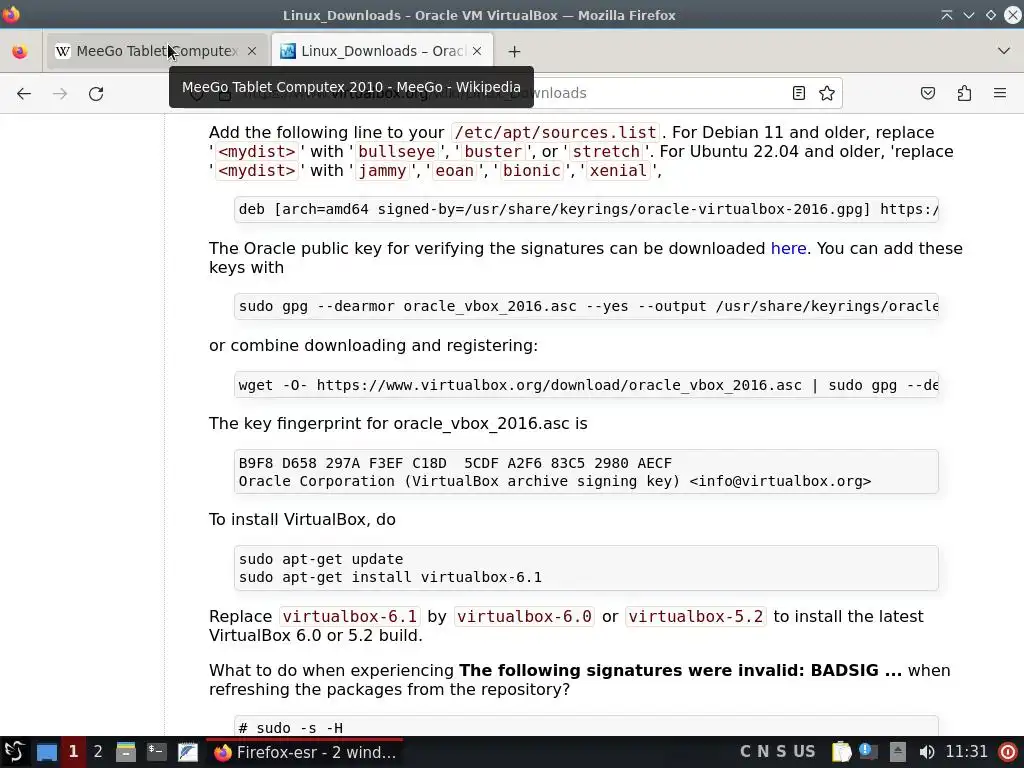Open the file manager taskbar icon
This screenshot has height=768, width=1024.
125,752
